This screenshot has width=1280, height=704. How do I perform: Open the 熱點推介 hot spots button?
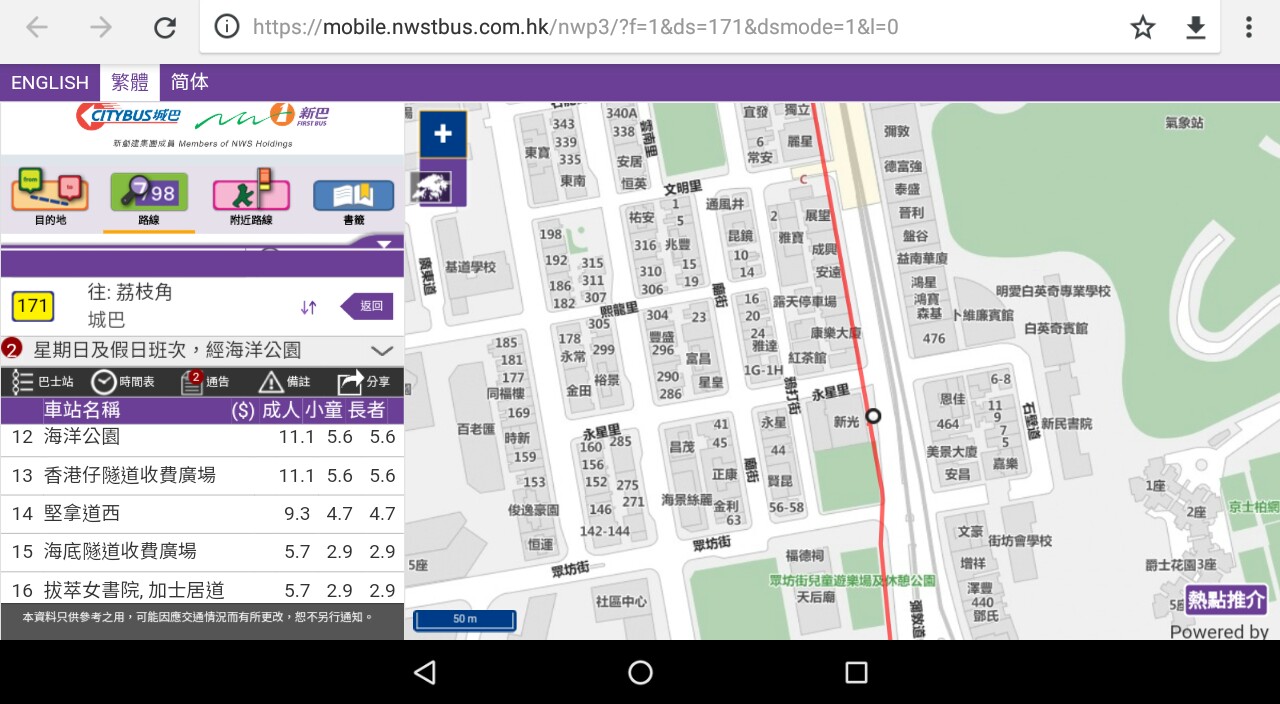1226,599
